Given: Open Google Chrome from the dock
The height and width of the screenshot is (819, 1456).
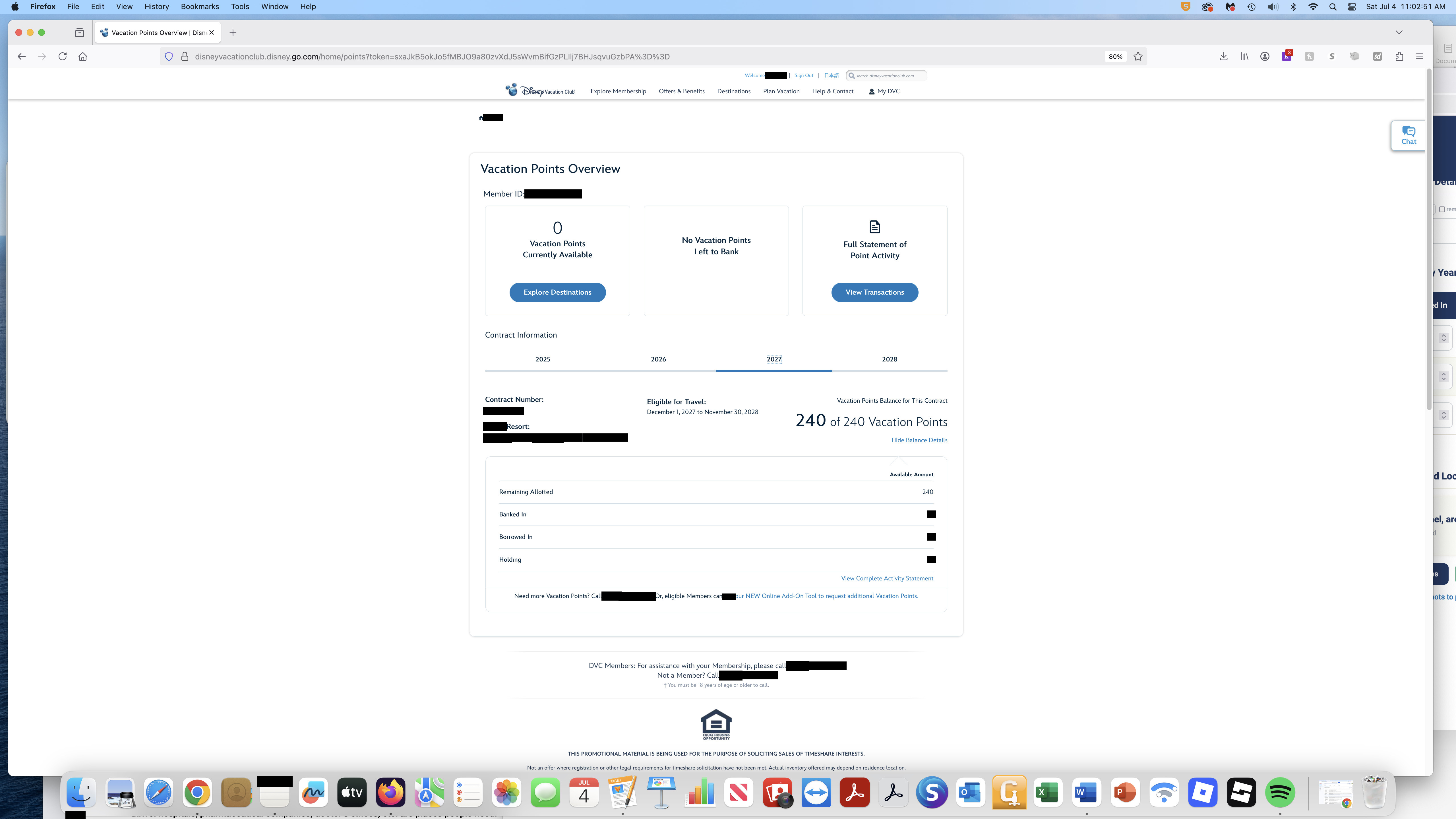Looking at the screenshot, I should point(197,793).
